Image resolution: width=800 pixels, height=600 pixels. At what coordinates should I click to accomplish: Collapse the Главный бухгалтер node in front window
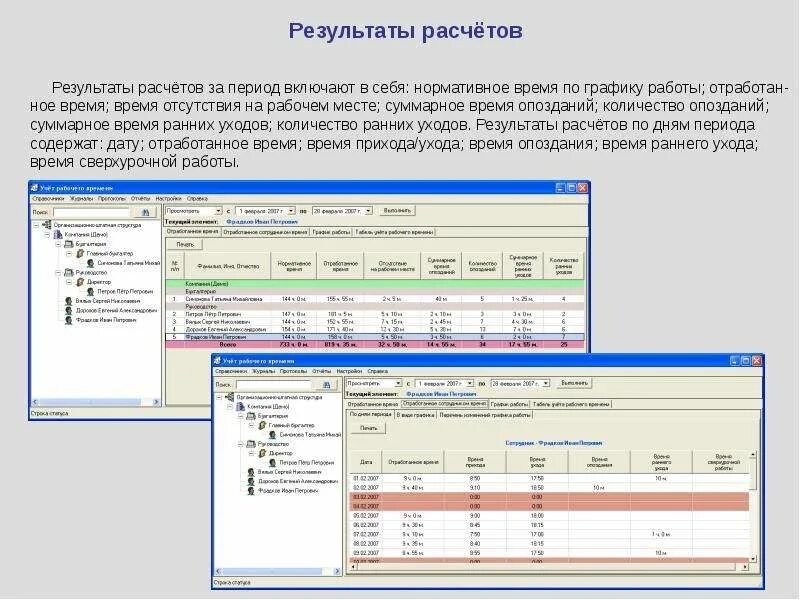pyautogui.click(x=251, y=425)
